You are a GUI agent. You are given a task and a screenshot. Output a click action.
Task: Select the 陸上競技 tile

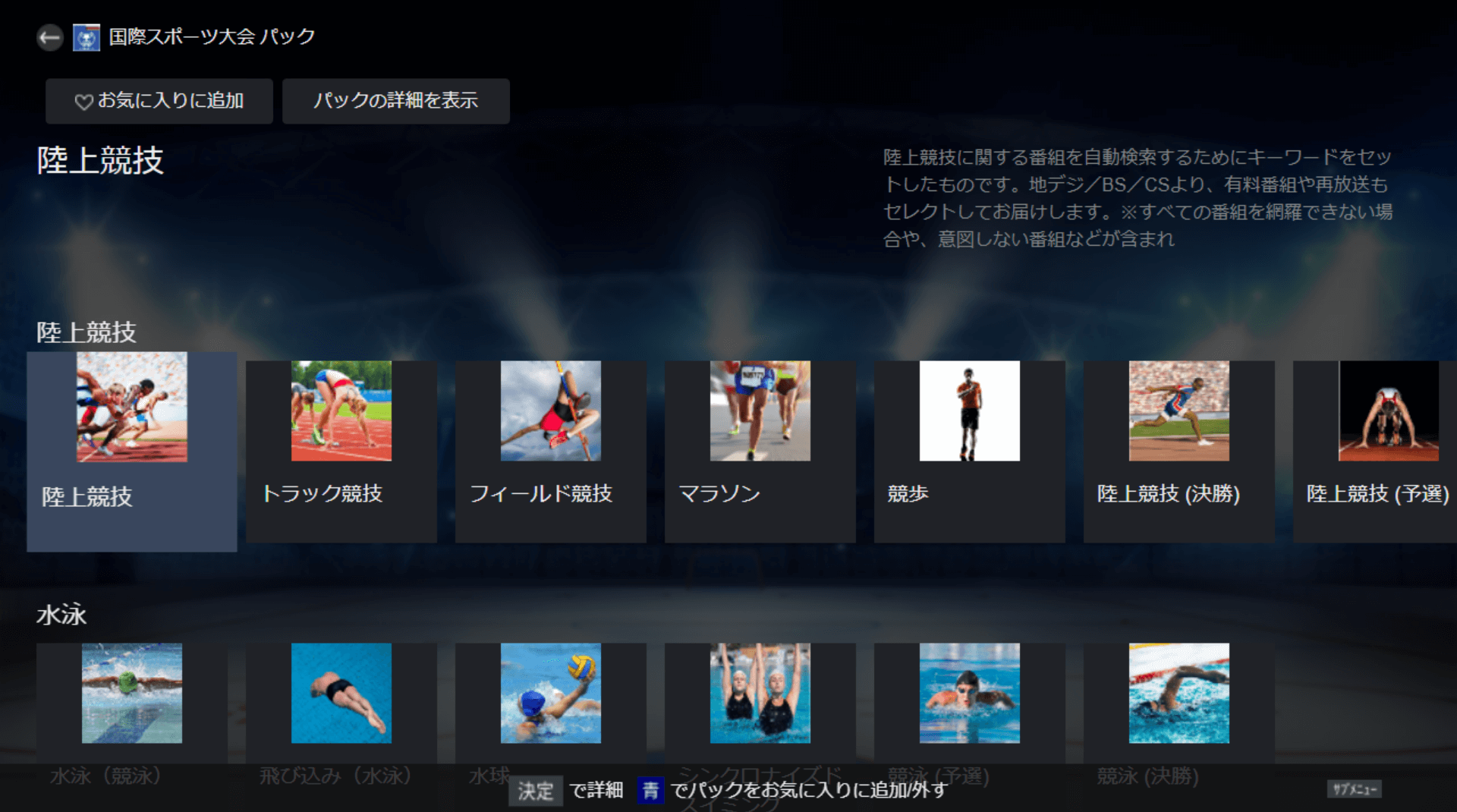click(x=132, y=451)
